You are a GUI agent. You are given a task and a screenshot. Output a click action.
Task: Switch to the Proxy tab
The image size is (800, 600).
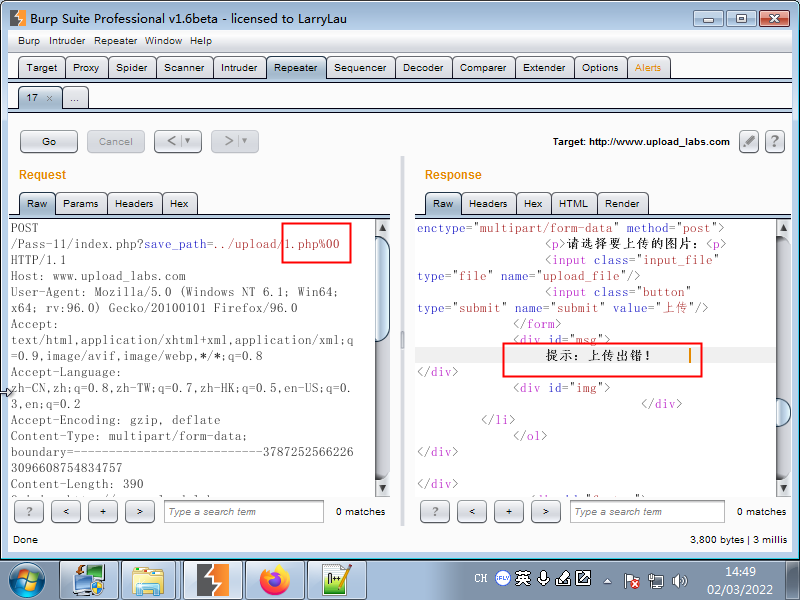[86, 67]
